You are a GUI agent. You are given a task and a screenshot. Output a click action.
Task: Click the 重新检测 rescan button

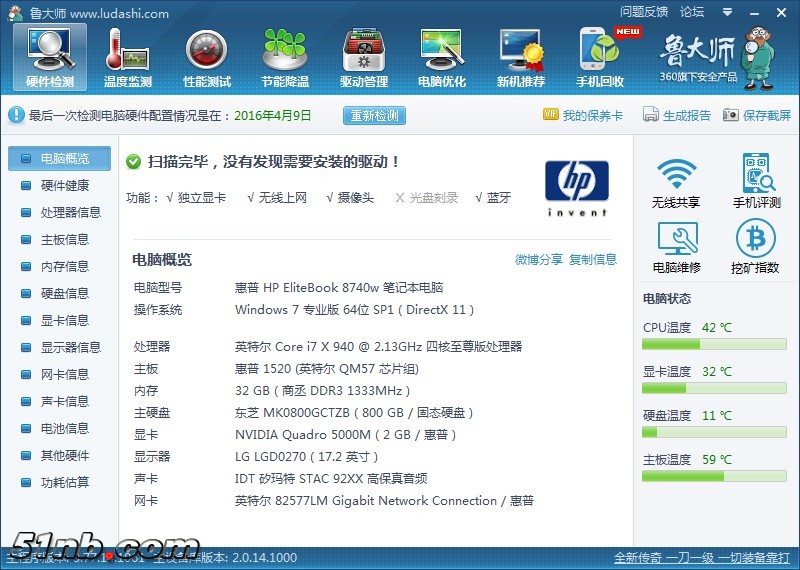pos(375,116)
